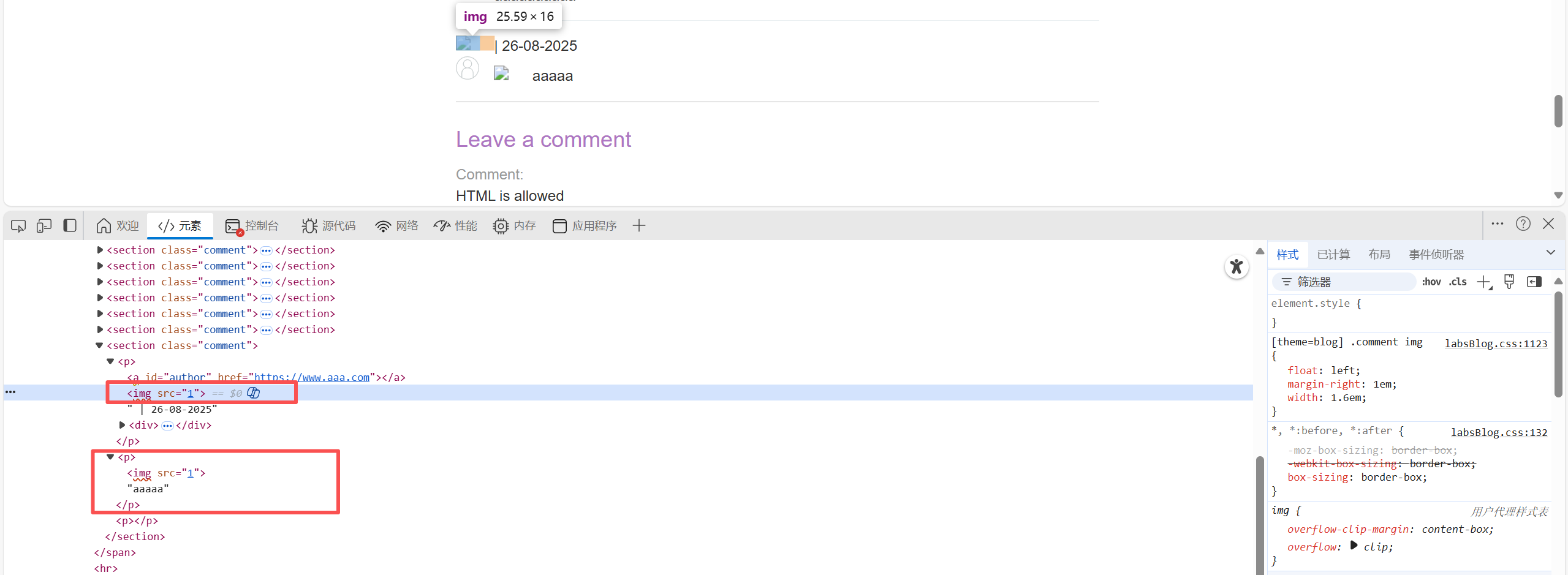Toggle the .cls class editor button

1458,282
